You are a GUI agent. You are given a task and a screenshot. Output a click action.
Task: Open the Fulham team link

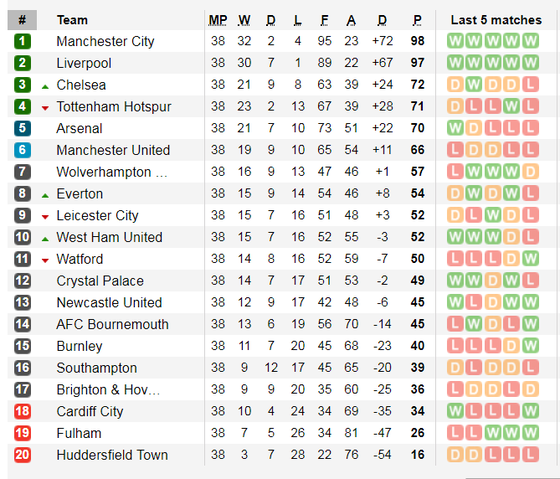[79, 433]
